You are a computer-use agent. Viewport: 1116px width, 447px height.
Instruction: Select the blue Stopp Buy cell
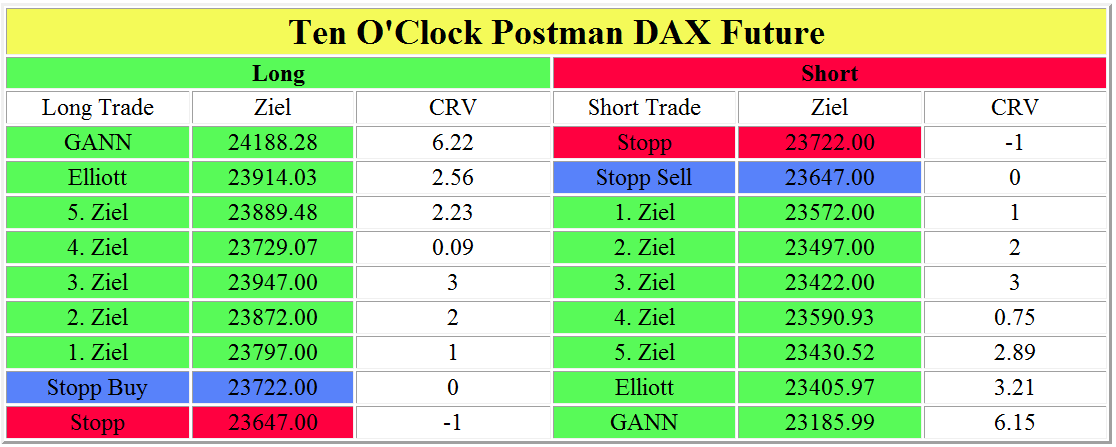click(x=98, y=388)
